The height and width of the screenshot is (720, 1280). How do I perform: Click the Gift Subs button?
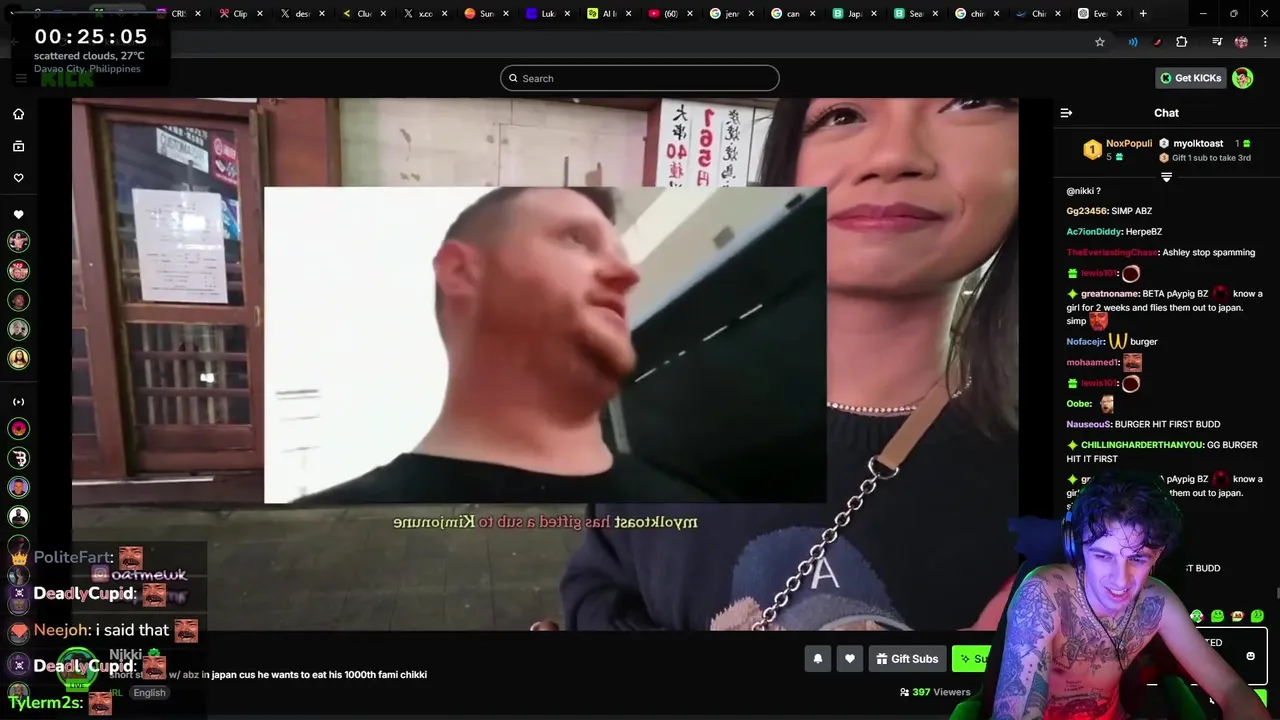coord(907,658)
